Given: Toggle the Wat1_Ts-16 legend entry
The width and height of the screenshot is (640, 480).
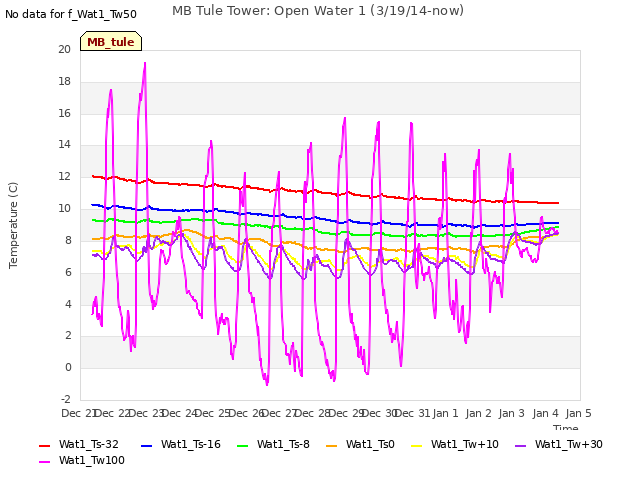Looking at the screenshot, I should 181,444.
